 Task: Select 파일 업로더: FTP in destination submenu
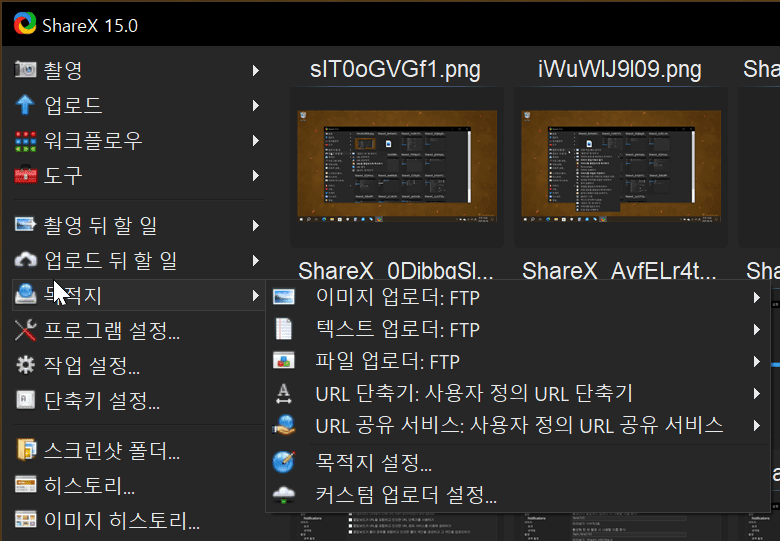click(518, 361)
